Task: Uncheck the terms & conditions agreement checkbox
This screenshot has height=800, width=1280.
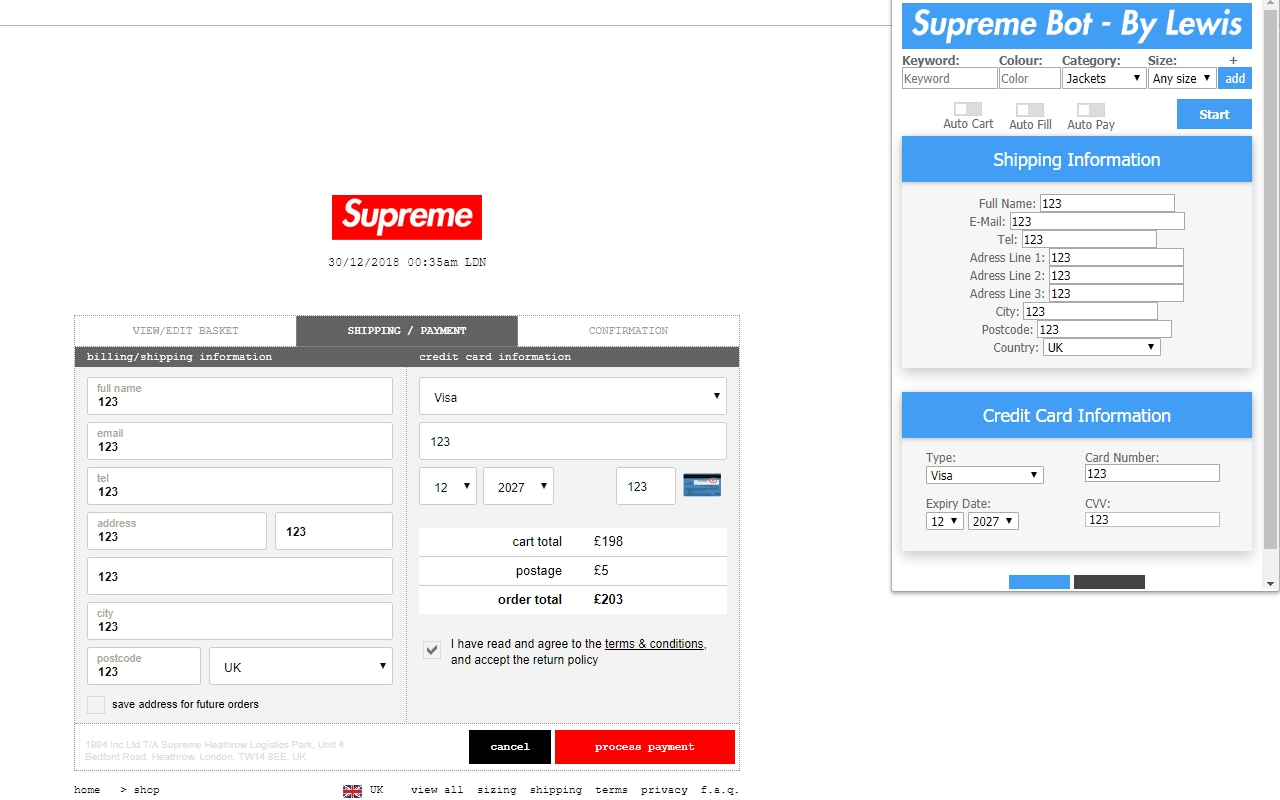Action: click(x=432, y=650)
